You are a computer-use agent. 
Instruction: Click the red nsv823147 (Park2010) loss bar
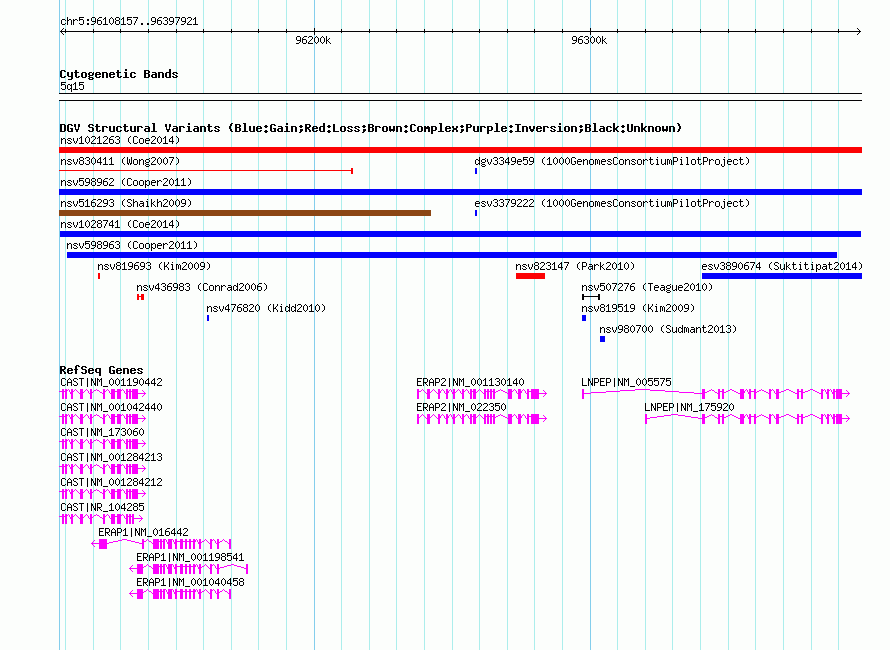(x=530, y=276)
